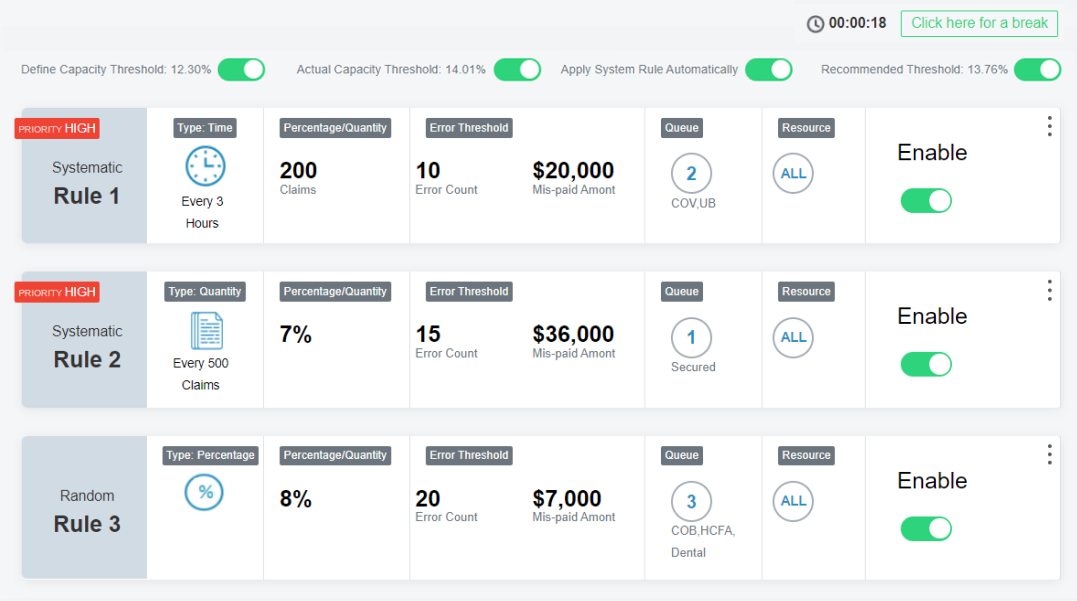Click the document icon in Rule 2
Screen dimensions: 1077x601
[207, 331]
